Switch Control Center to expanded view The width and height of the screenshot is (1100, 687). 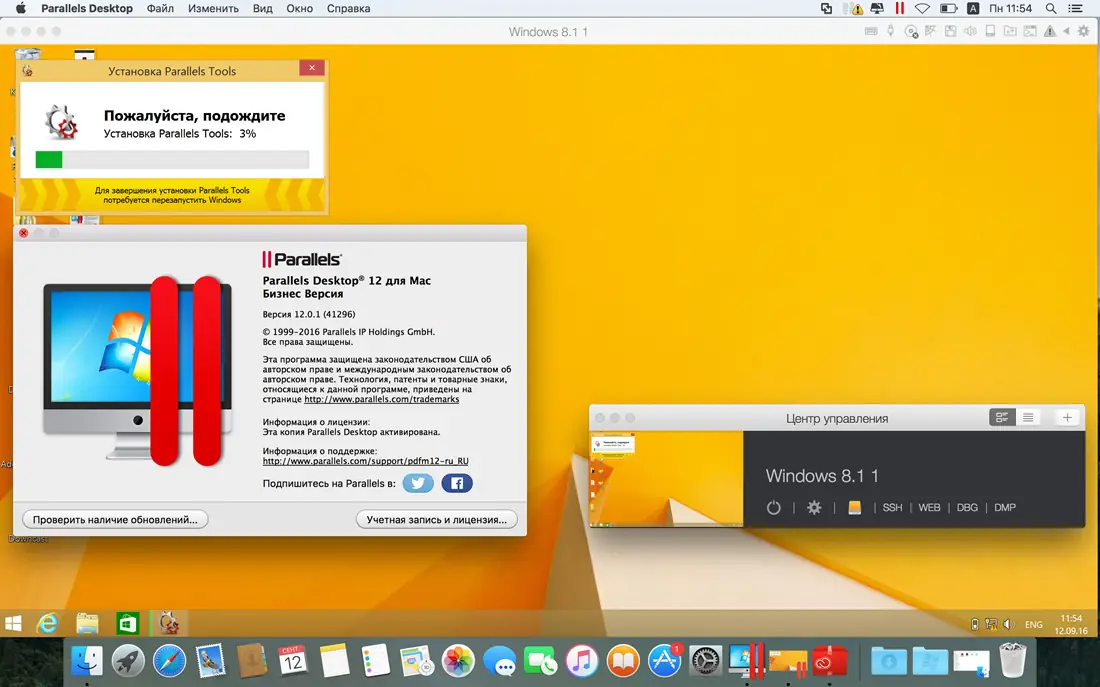(x=1002, y=418)
